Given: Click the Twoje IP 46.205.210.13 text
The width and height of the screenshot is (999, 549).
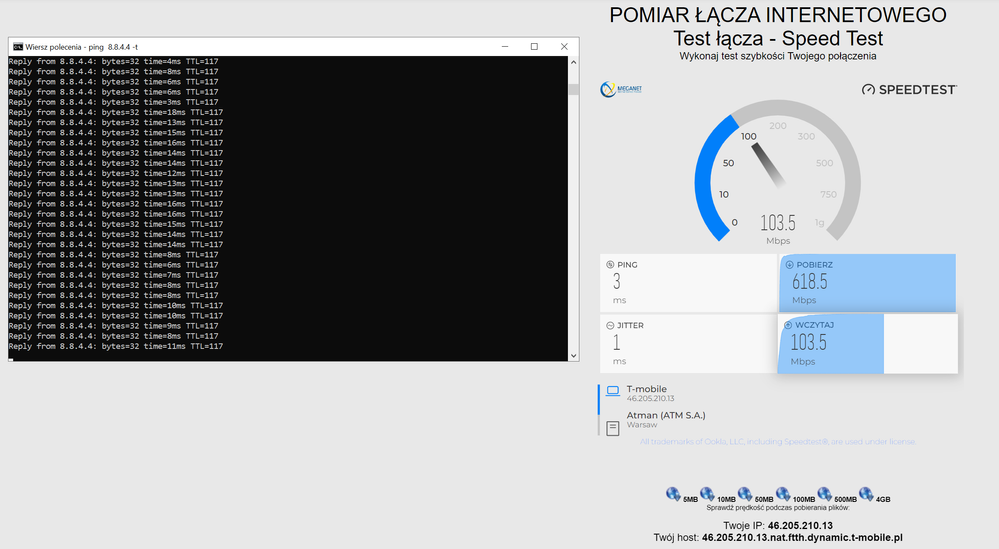Looking at the screenshot, I should tap(778, 525).
